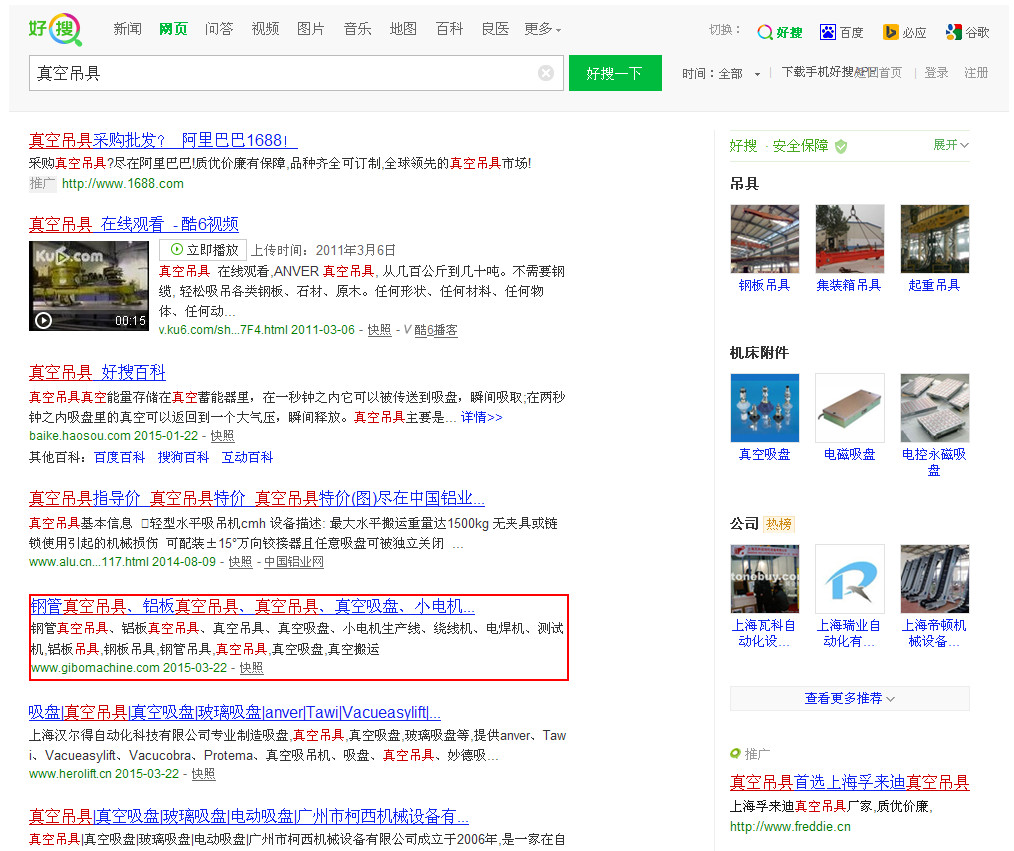Viewport: 1014px width, 851px height.
Task: Open the 好搜百科 result title
Action: click(x=97, y=372)
